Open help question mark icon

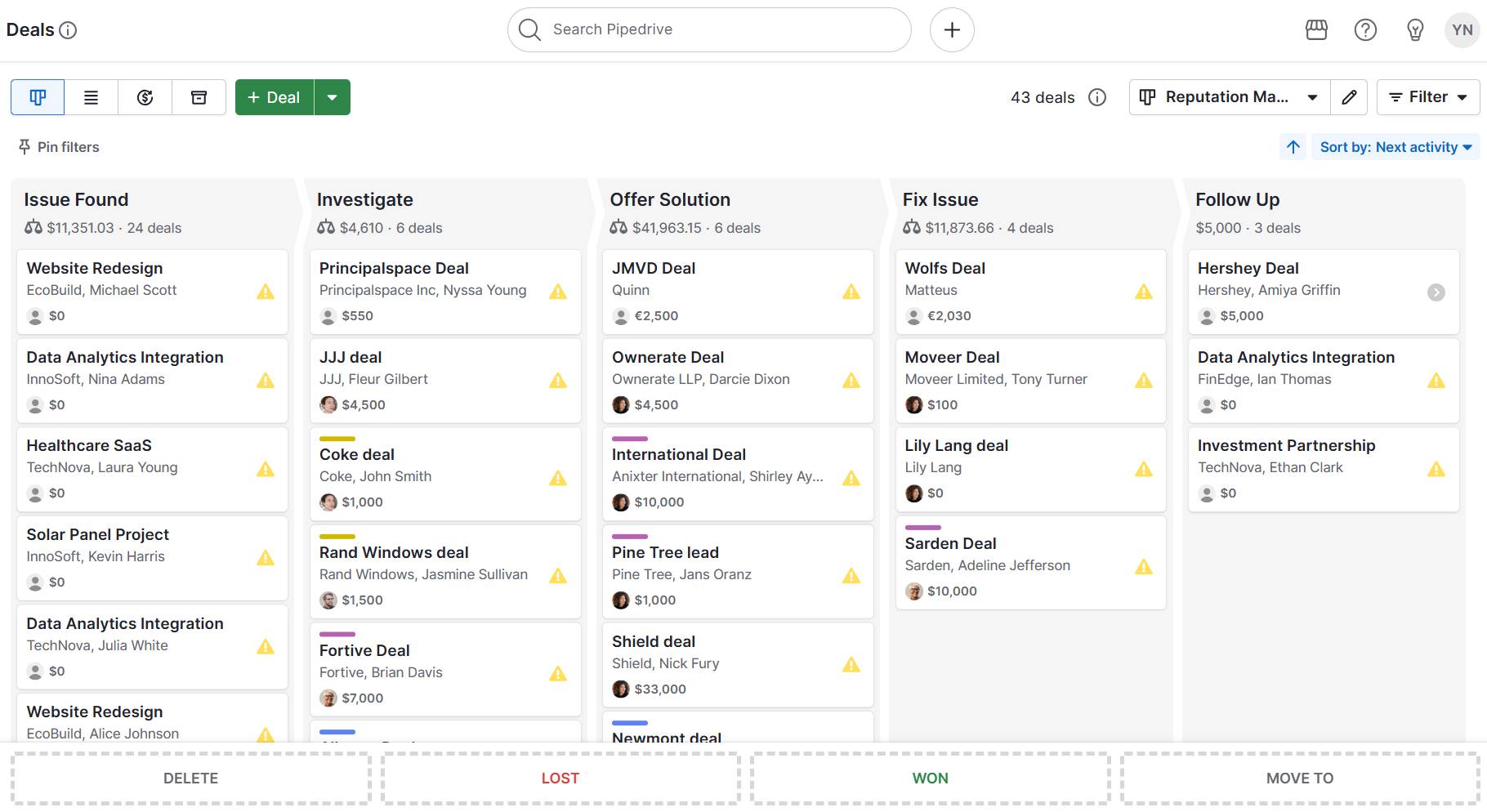1365,30
